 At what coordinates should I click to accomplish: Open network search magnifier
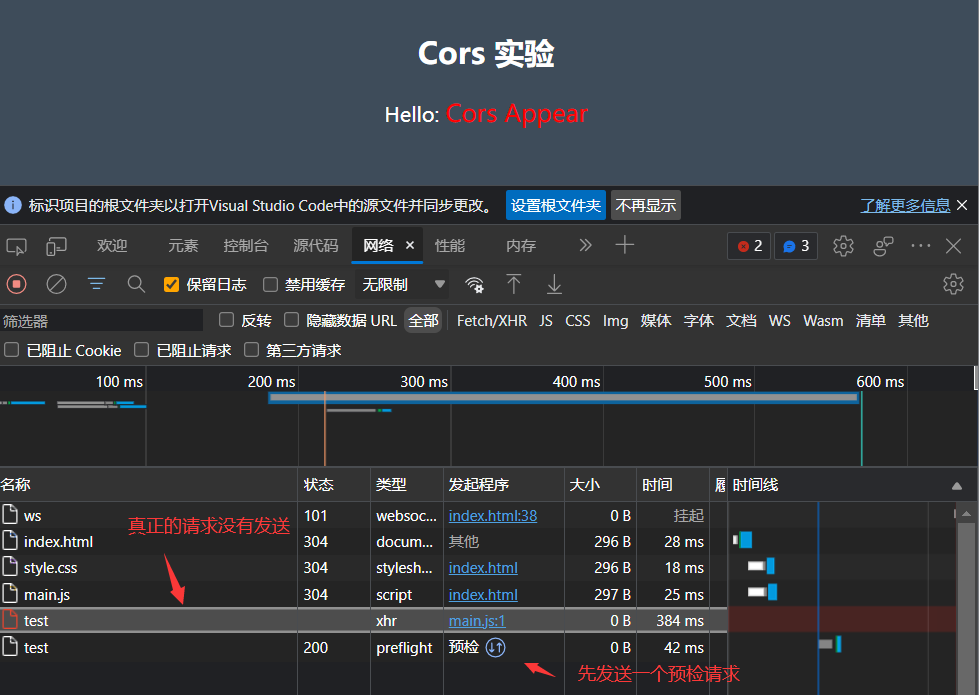pos(136,284)
